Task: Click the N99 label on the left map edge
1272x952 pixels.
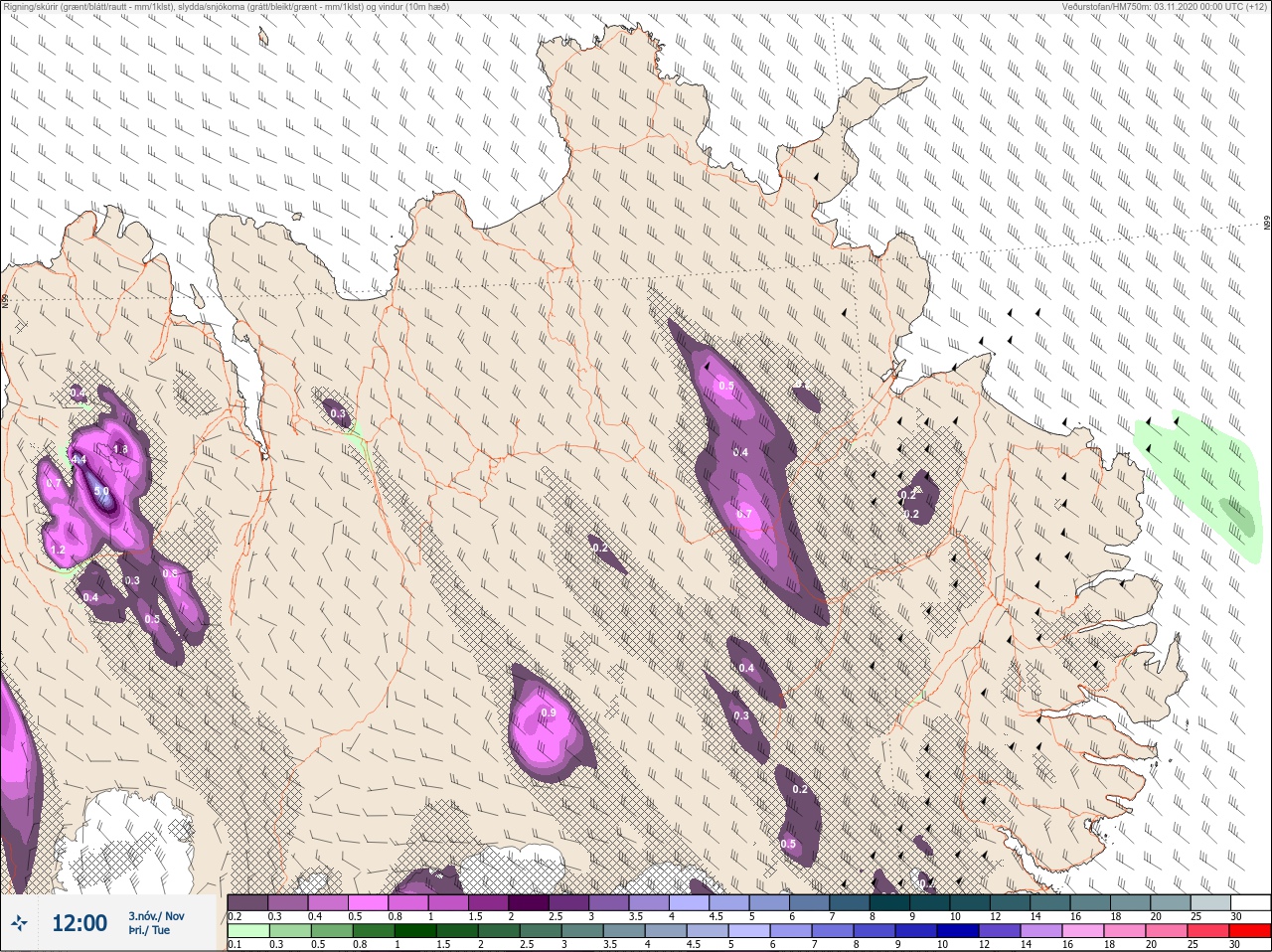Action: click(5, 300)
